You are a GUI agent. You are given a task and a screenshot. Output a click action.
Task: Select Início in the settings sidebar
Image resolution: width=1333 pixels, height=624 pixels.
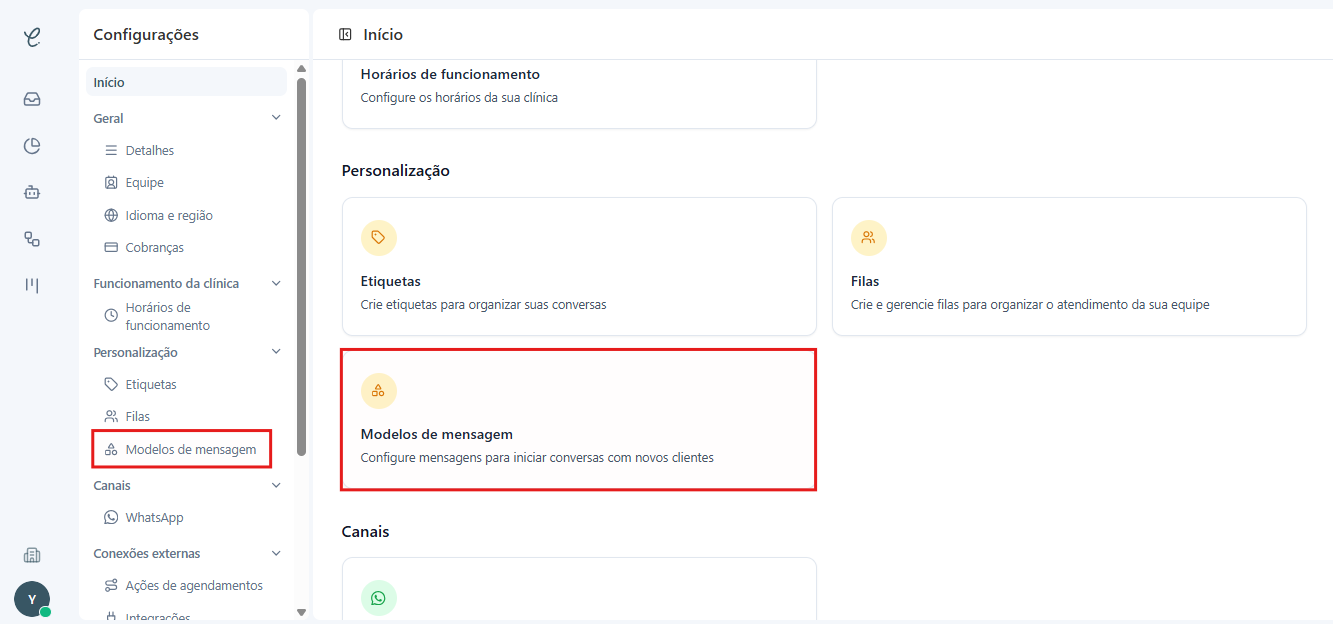(186, 82)
